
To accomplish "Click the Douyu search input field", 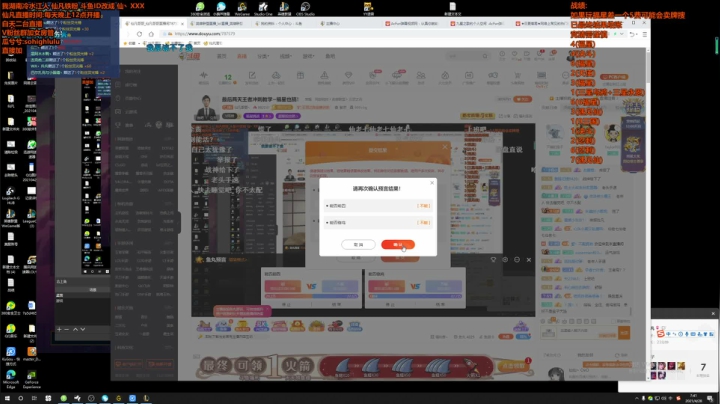I will click(464, 56).
